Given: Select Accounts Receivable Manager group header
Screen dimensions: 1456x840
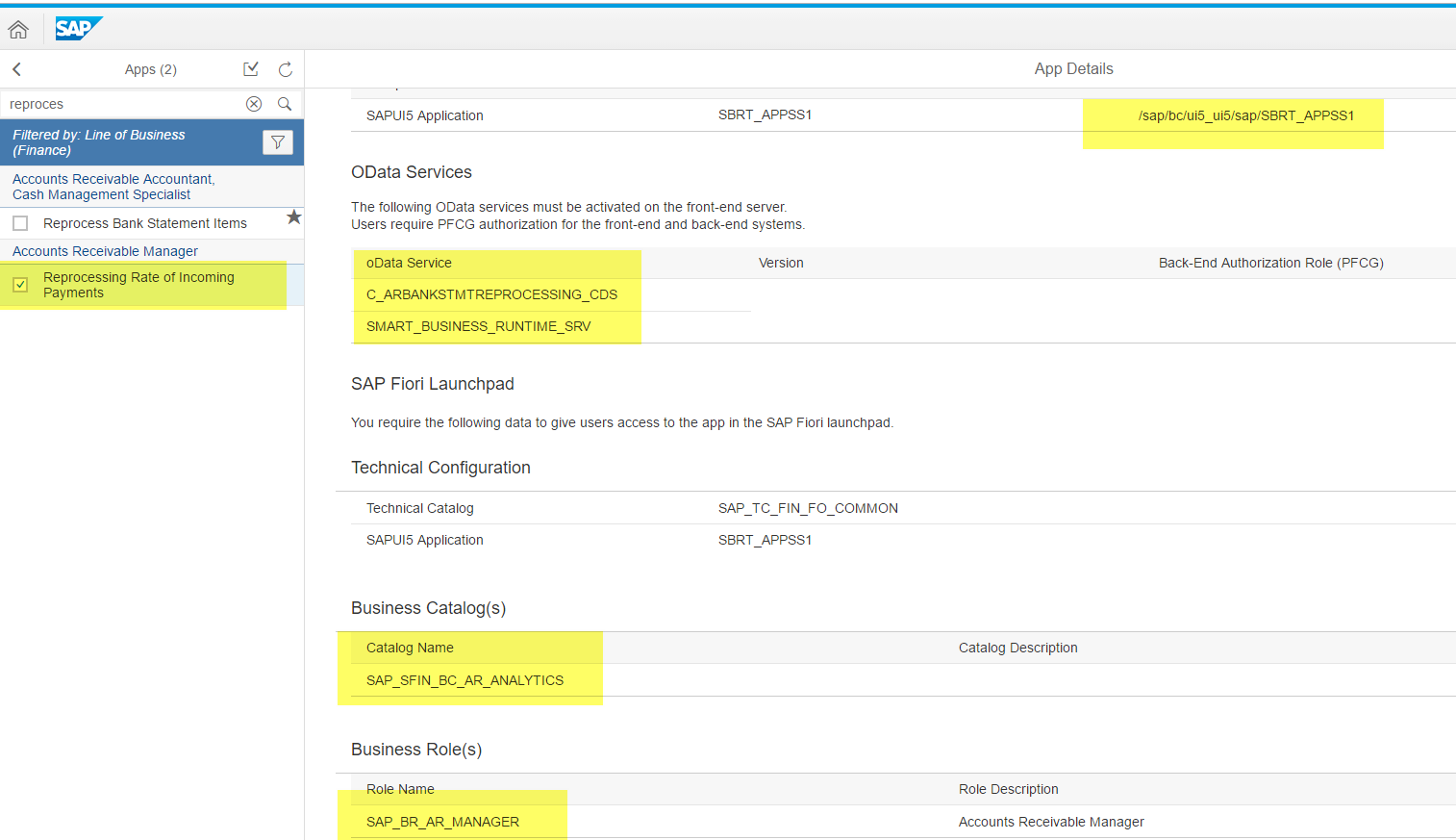Looking at the screenshot, I should tap(105, 251).
